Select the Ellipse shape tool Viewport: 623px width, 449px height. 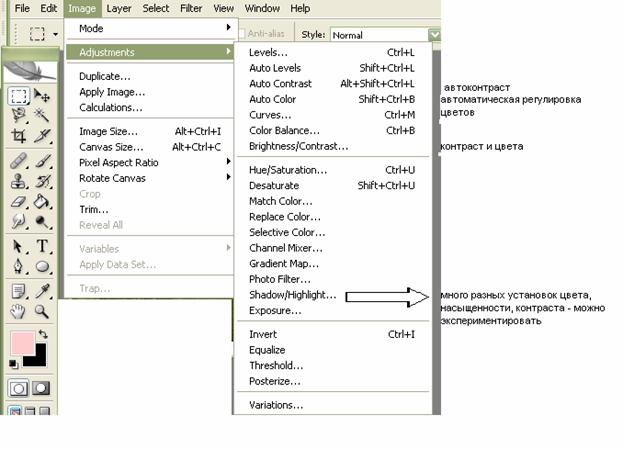[x=42, y=266]
